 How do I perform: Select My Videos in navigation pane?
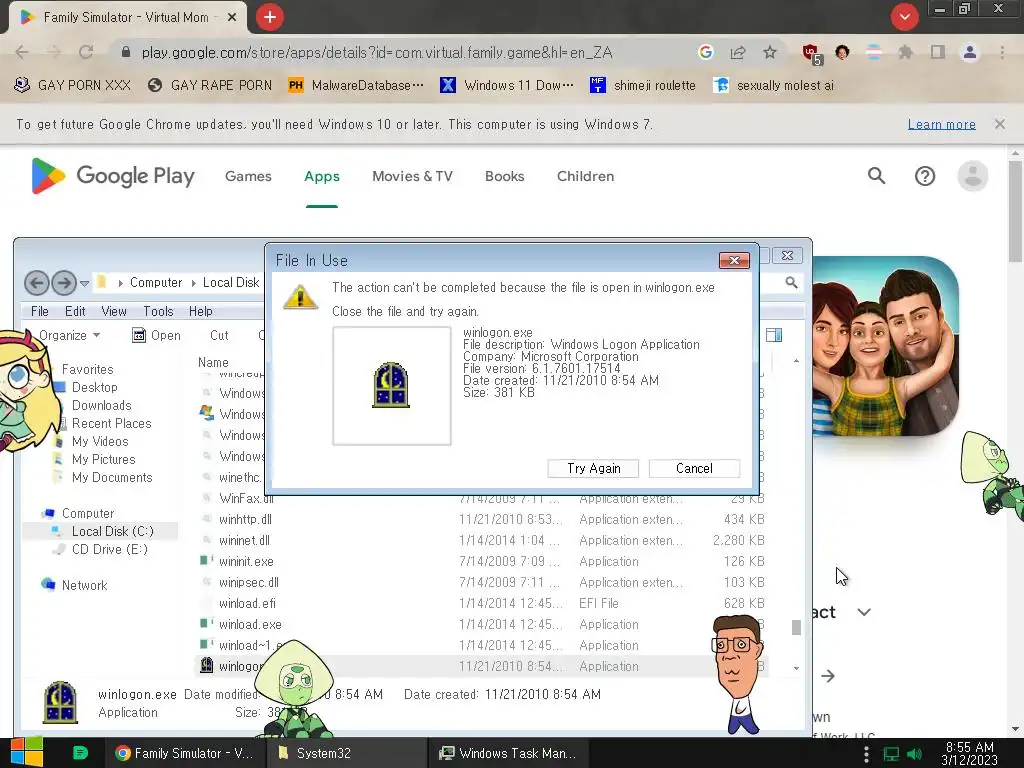click(x=100, y=441)
